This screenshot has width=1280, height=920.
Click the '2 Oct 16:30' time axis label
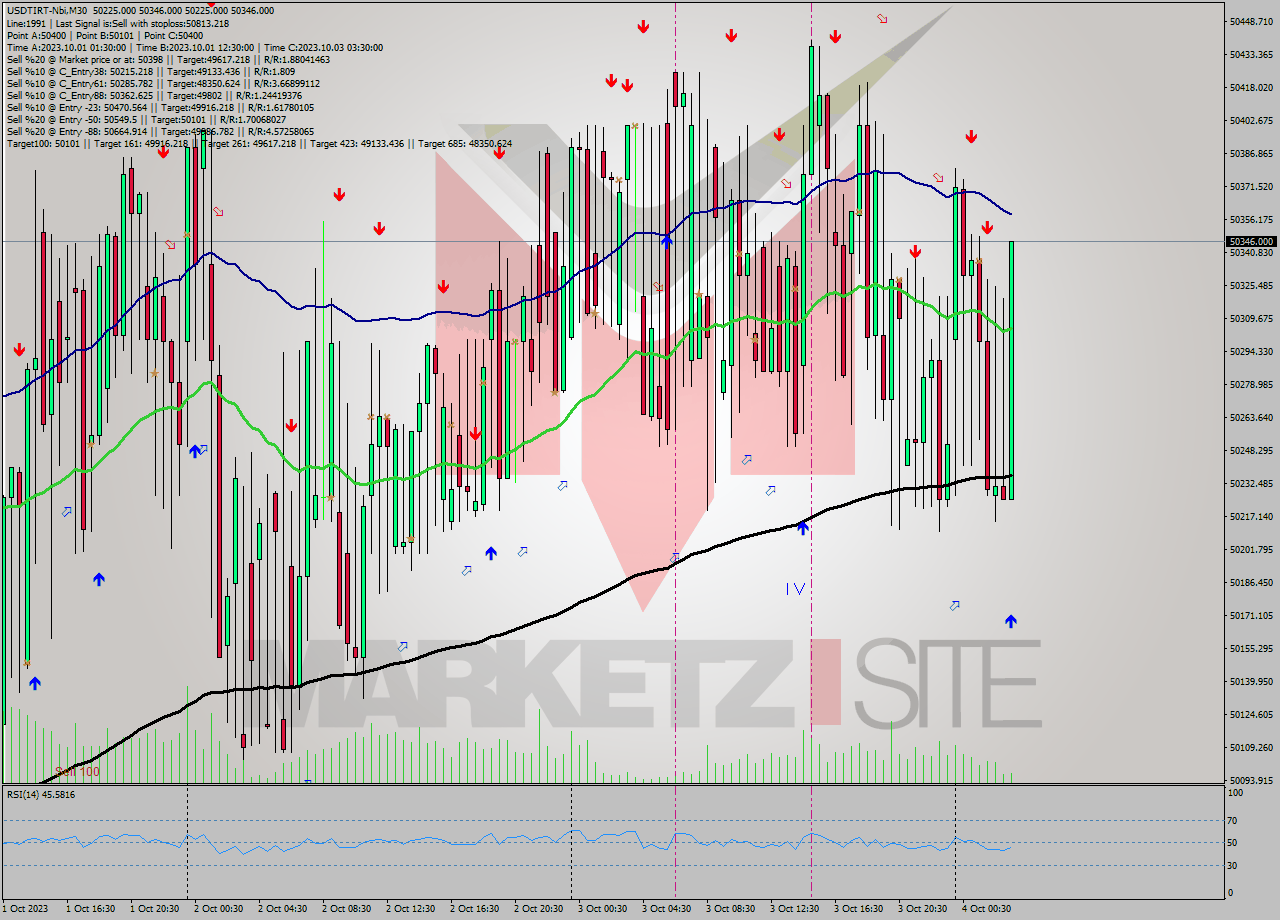[x=474, y=909]
